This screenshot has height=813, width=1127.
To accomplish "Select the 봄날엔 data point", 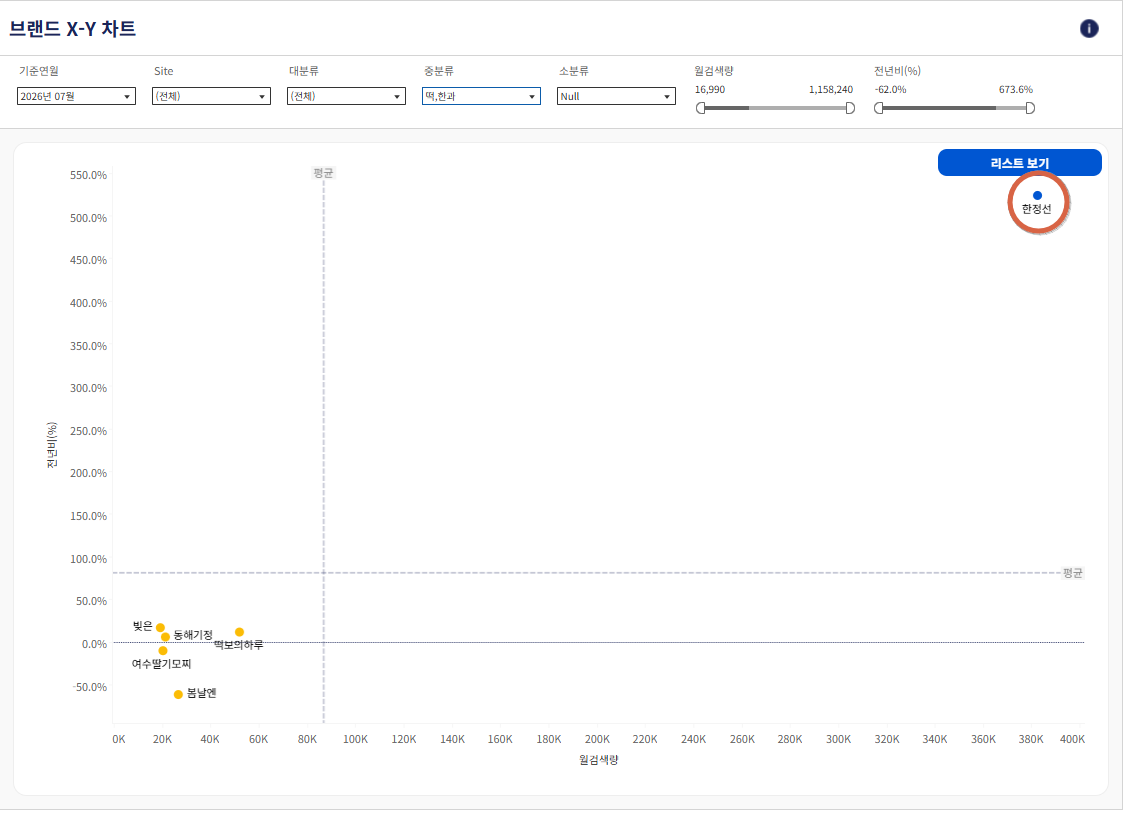I will 178,694.
